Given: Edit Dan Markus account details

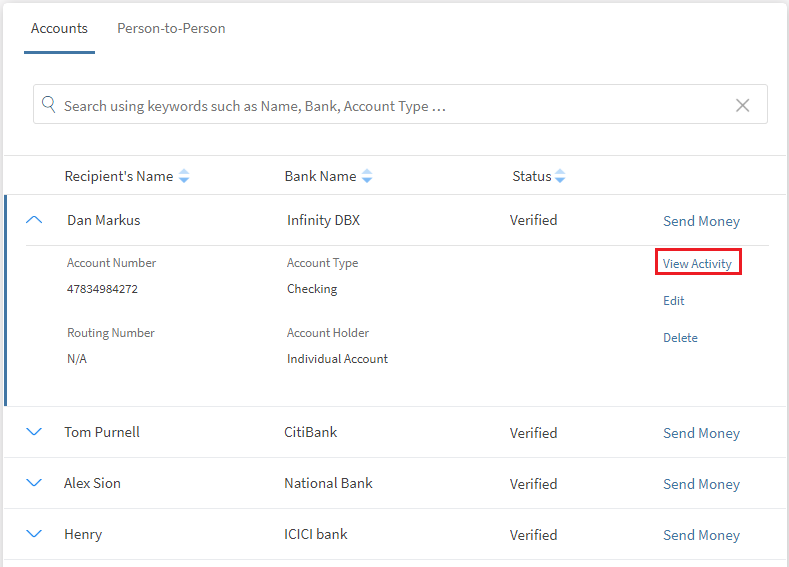Looking at the screenshot, I should [674, 301].
